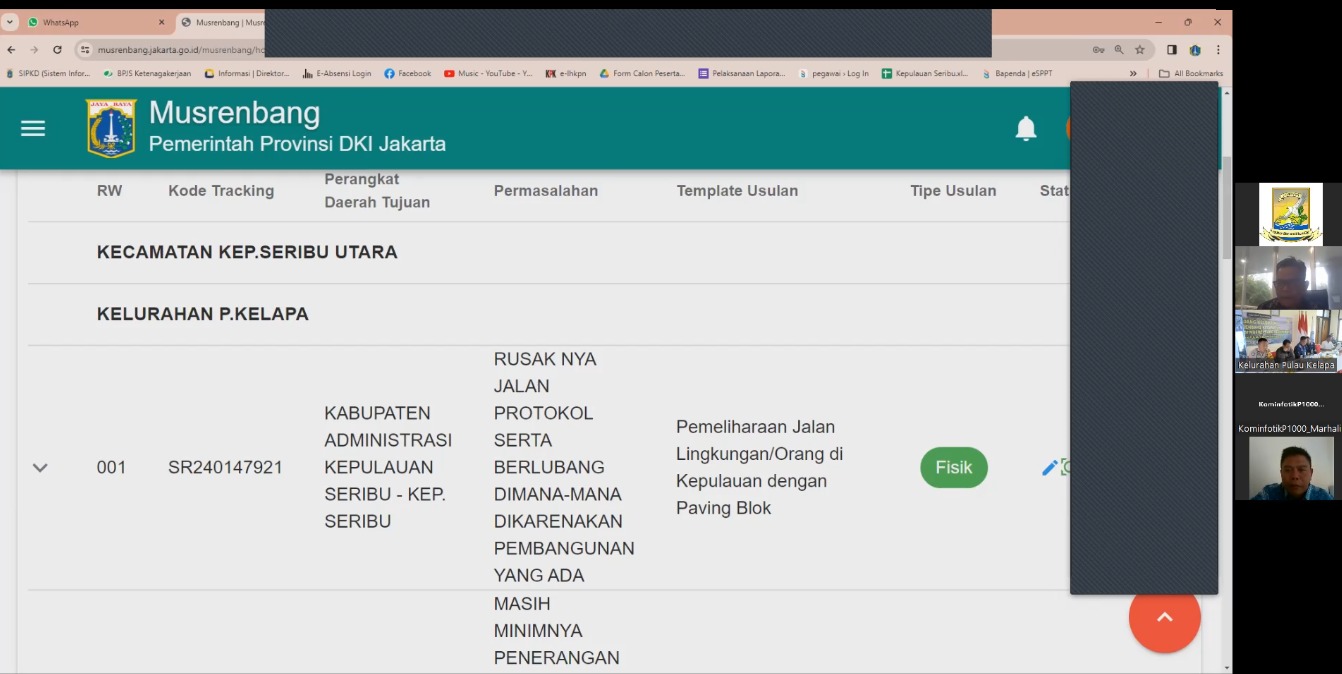
Task: Show hidden bookmarks overflow chevron
Action: coord(1133,73)
